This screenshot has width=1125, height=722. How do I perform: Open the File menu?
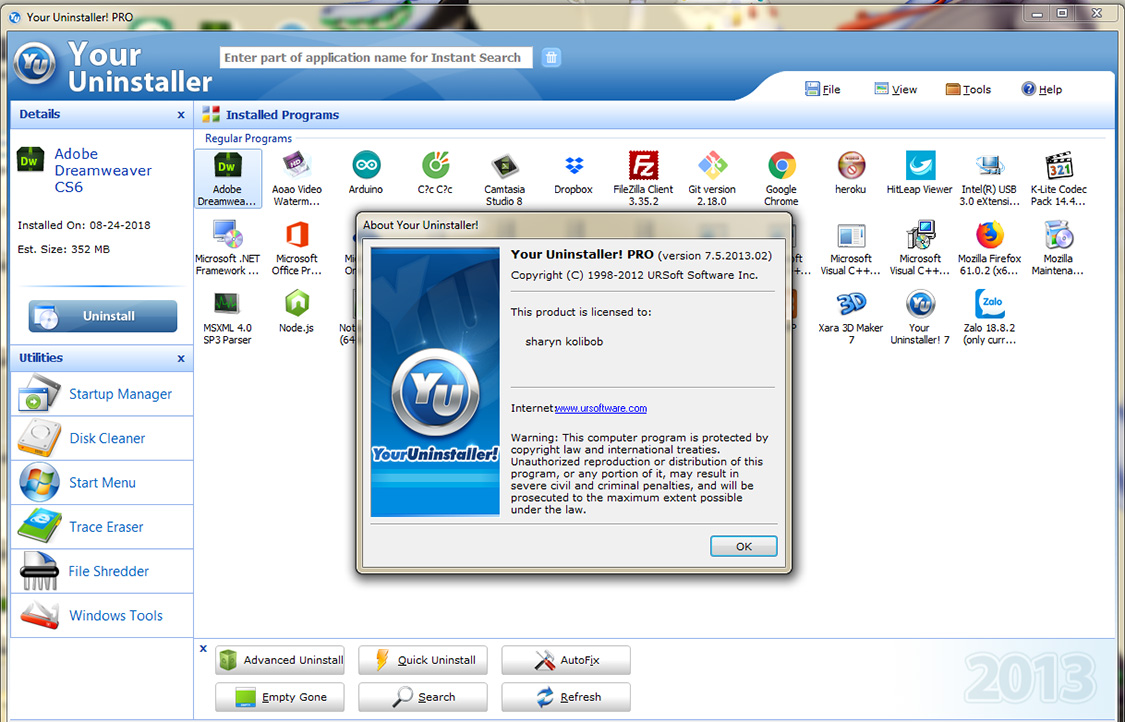point(823,89)
